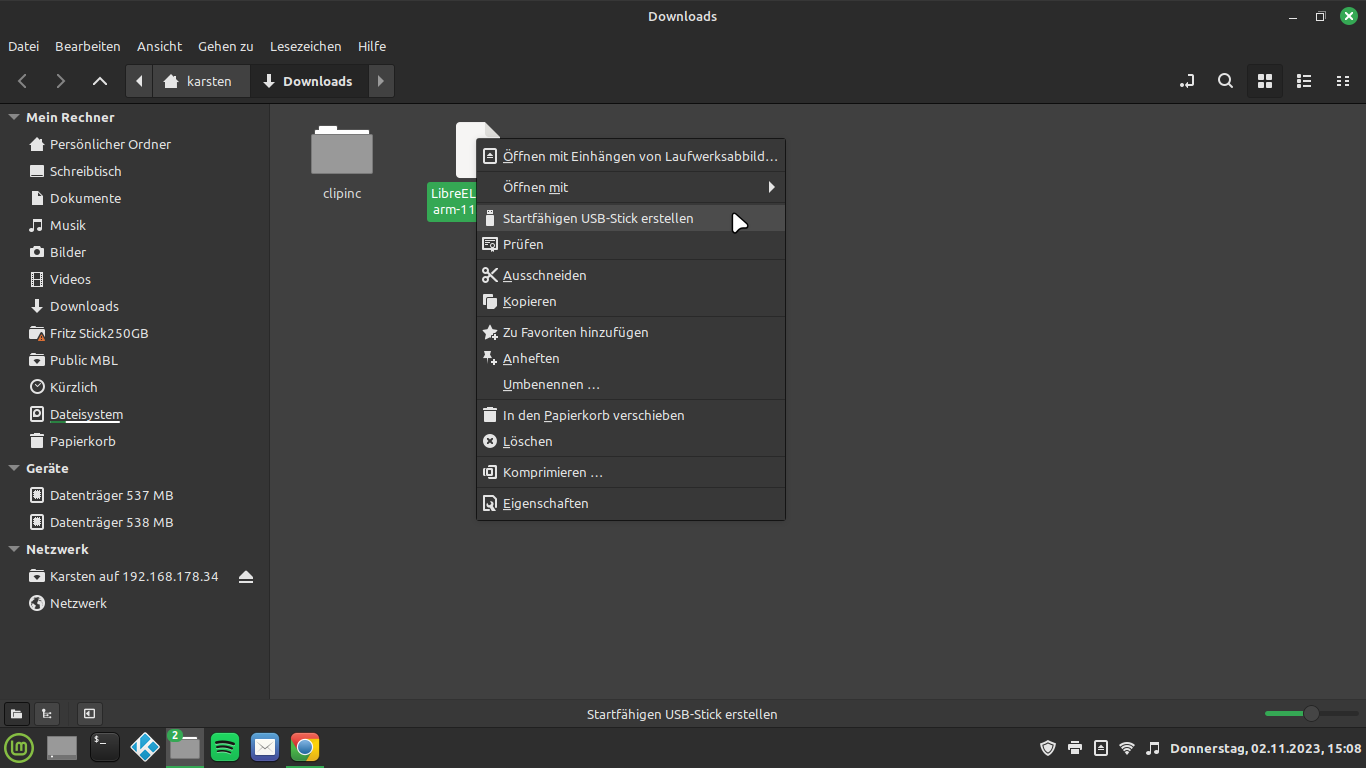This screenshot has width=1366, height=768.
Task: Choose Kopieren from context menu
Action: [631, 301]
